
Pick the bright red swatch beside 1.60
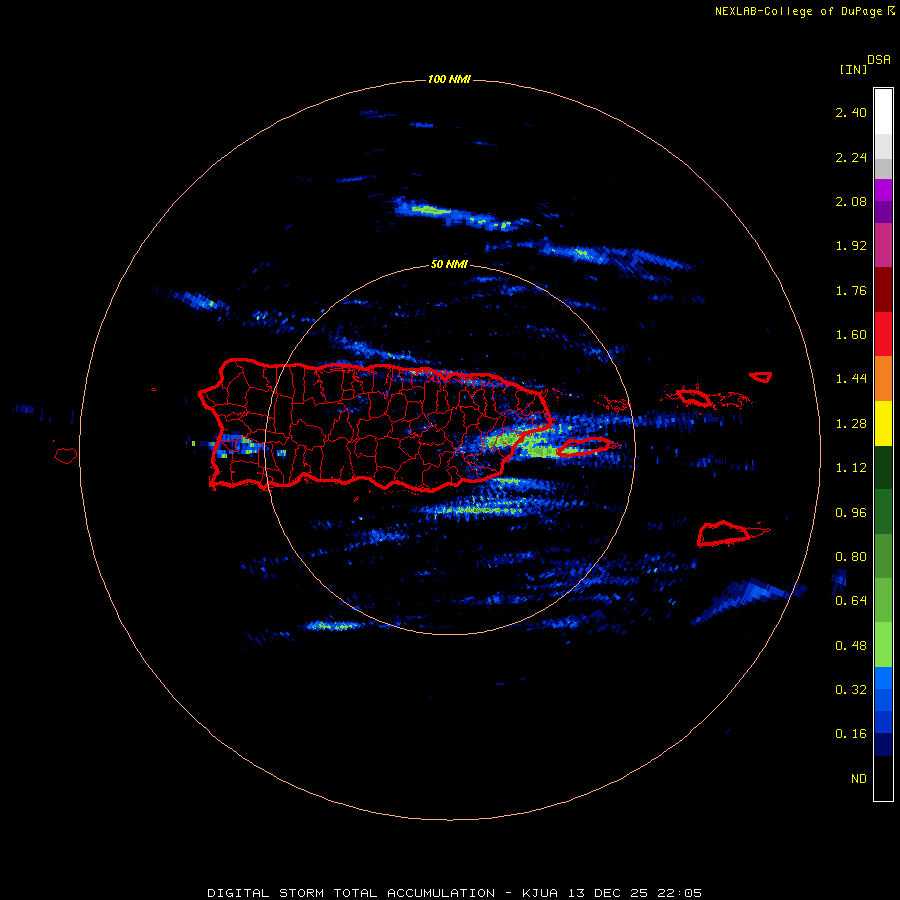883,334
